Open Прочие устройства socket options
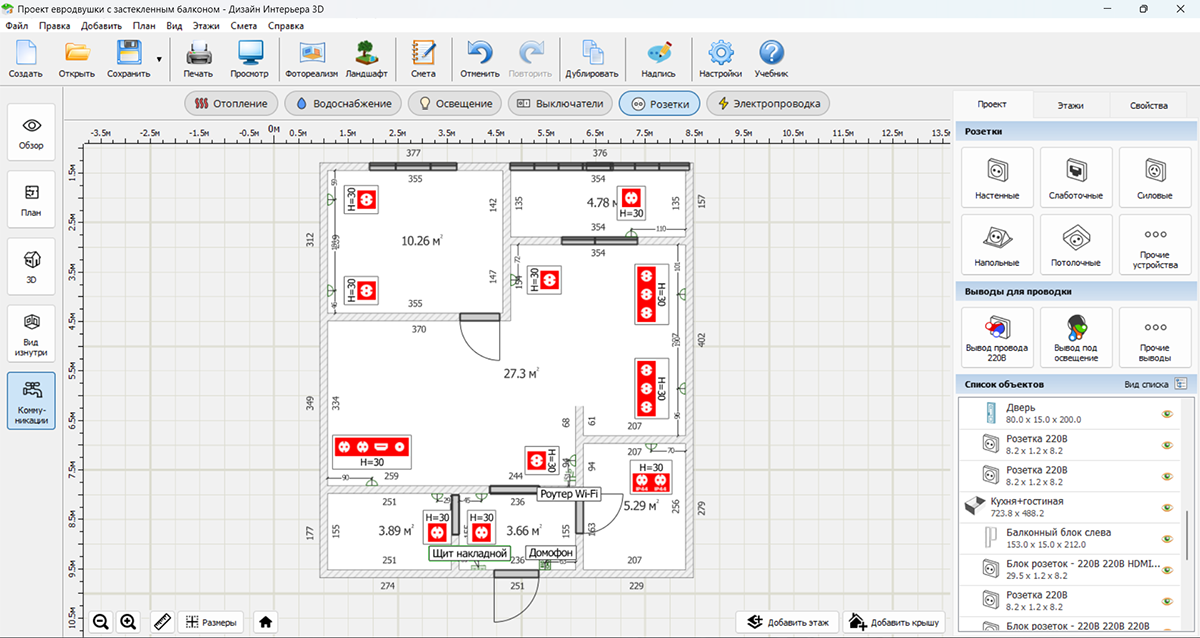 1154,245
